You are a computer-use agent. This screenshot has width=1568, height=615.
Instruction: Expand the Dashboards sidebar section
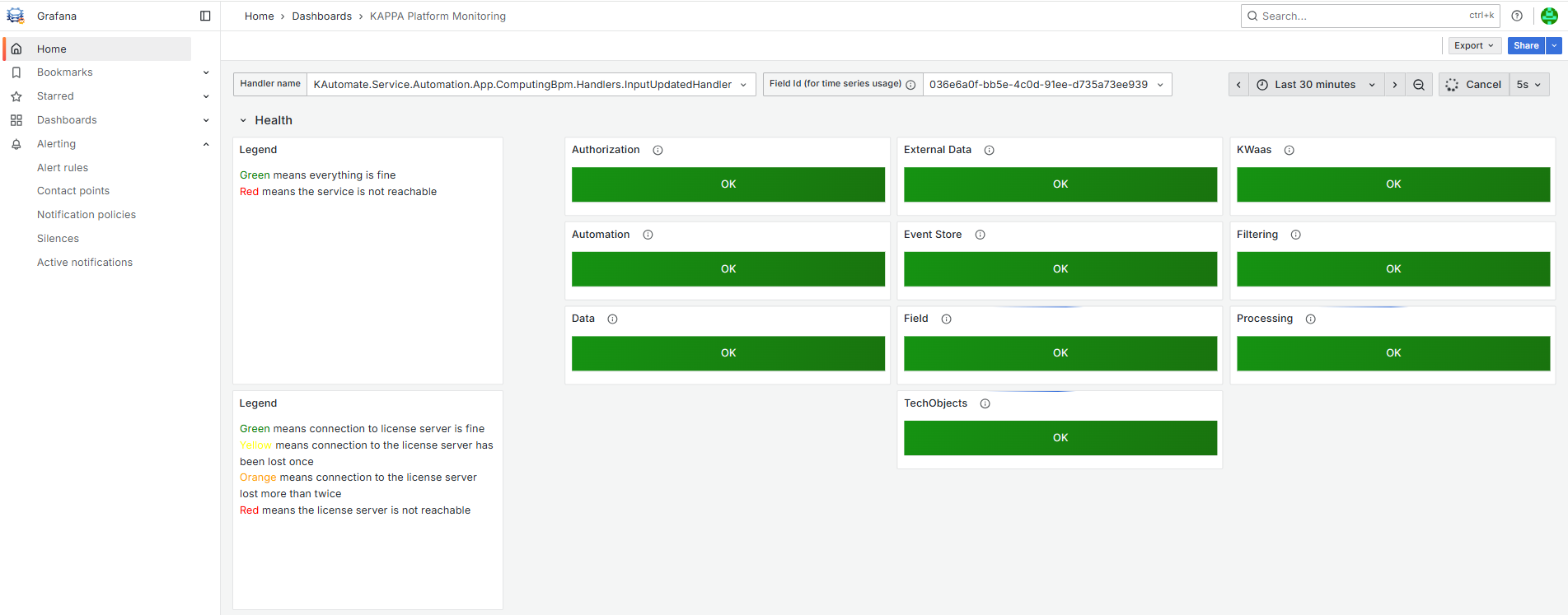[206, 120]
